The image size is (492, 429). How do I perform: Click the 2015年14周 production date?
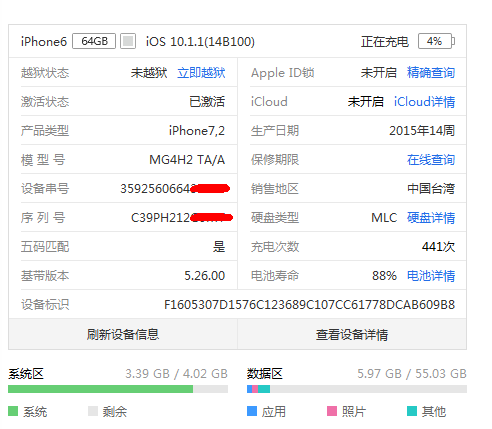422,131
